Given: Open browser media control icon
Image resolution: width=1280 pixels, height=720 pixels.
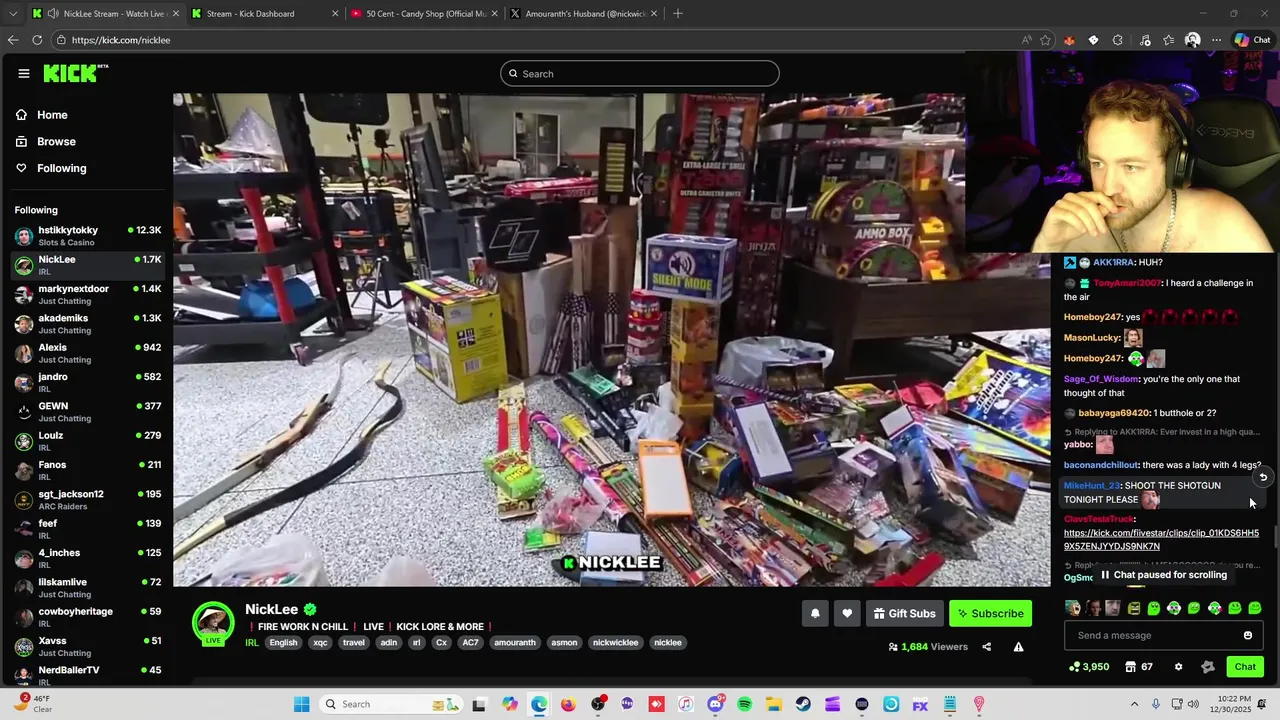Looking at the screenshot, I should [1144, 40].
